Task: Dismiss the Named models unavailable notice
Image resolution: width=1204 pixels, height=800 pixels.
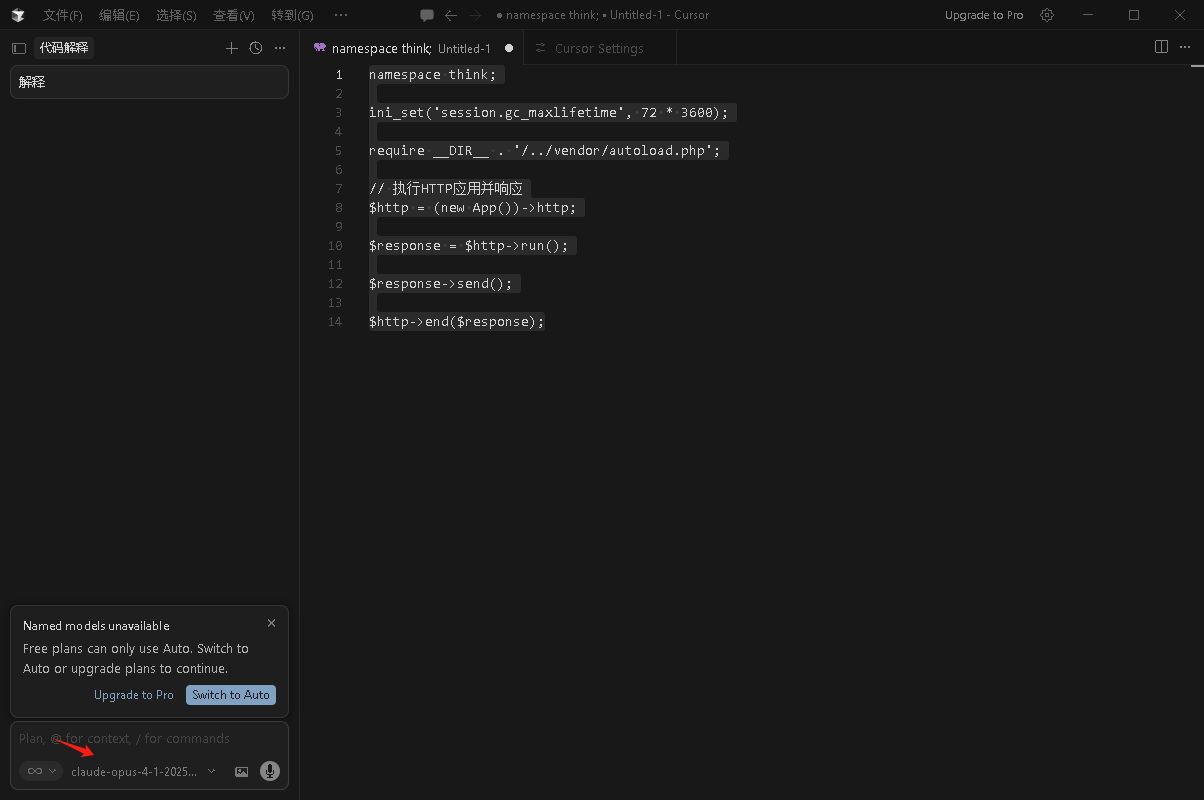Action: point(271,623)
